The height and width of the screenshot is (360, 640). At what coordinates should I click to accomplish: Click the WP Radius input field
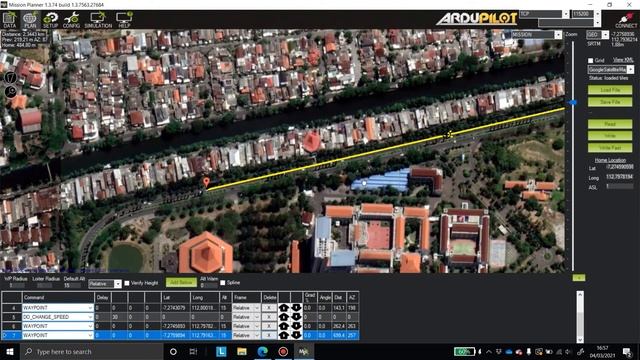16,286
